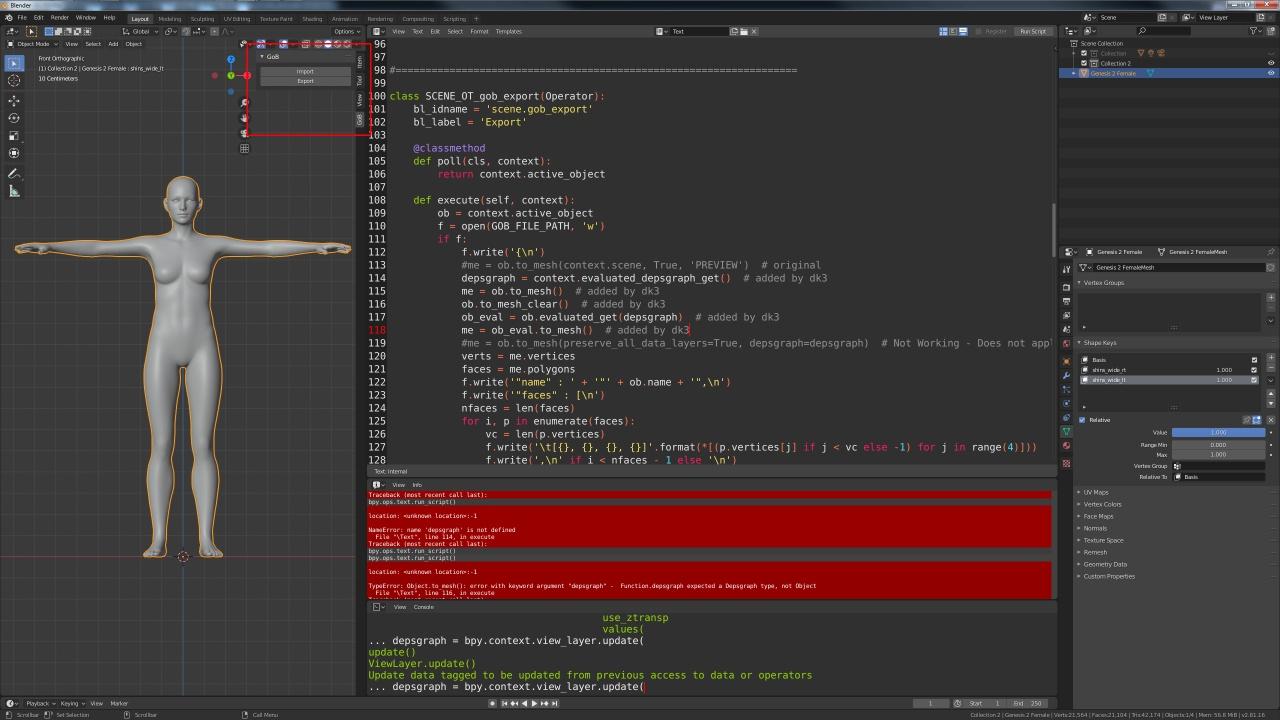Screen dimensions: 1280x720
Task: Choose the Move tool
Action: pos(14,100)
